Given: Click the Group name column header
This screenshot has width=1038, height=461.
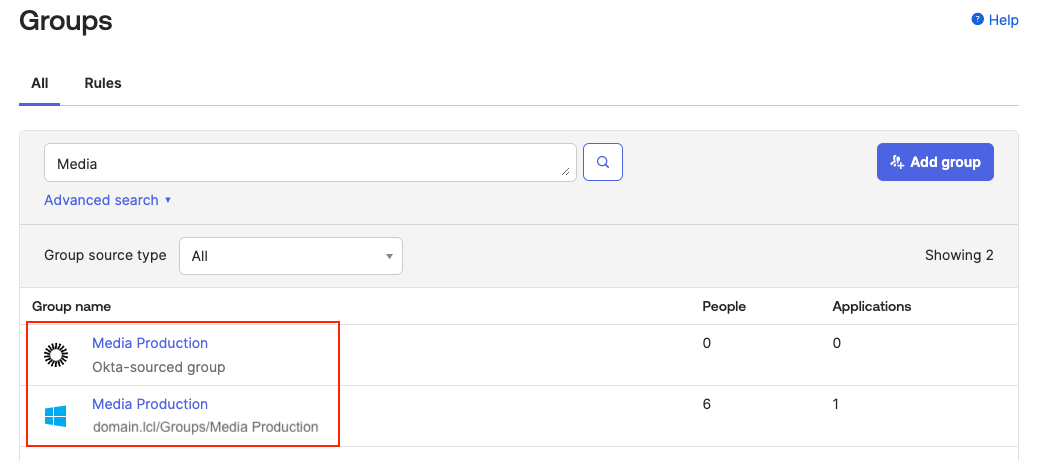Looking at the screenshot, I should click(72, 306).
